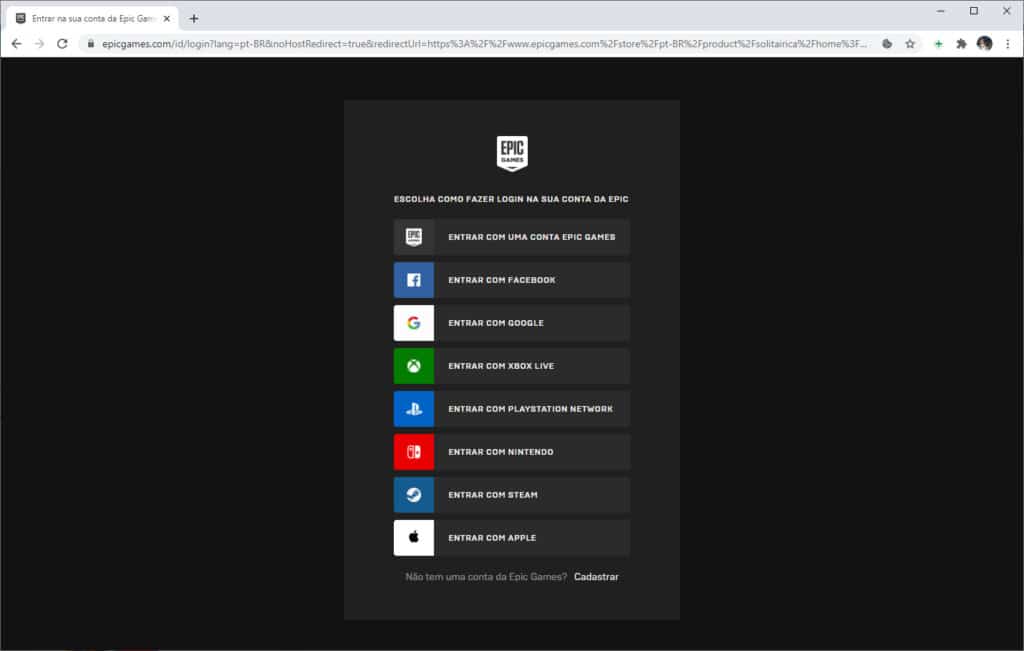Click the cookie icon in the address bar
1024x651 pixels.
point(887,44)
